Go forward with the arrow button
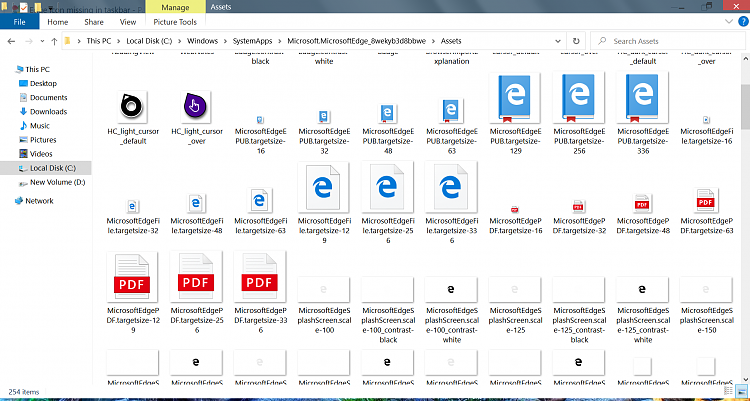The image size is (750, 401). 28,41
